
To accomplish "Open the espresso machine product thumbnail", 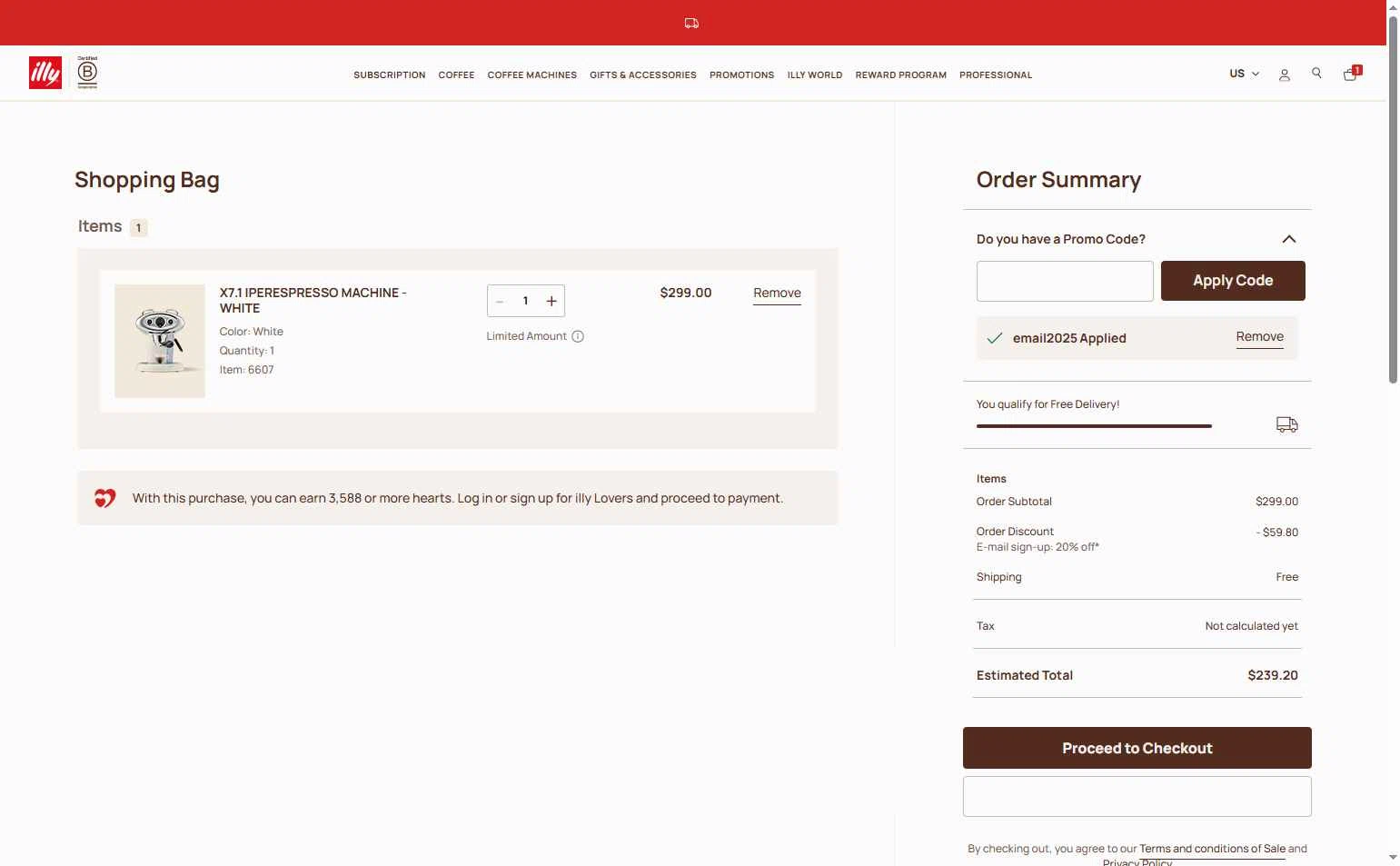I will (160, 341).
